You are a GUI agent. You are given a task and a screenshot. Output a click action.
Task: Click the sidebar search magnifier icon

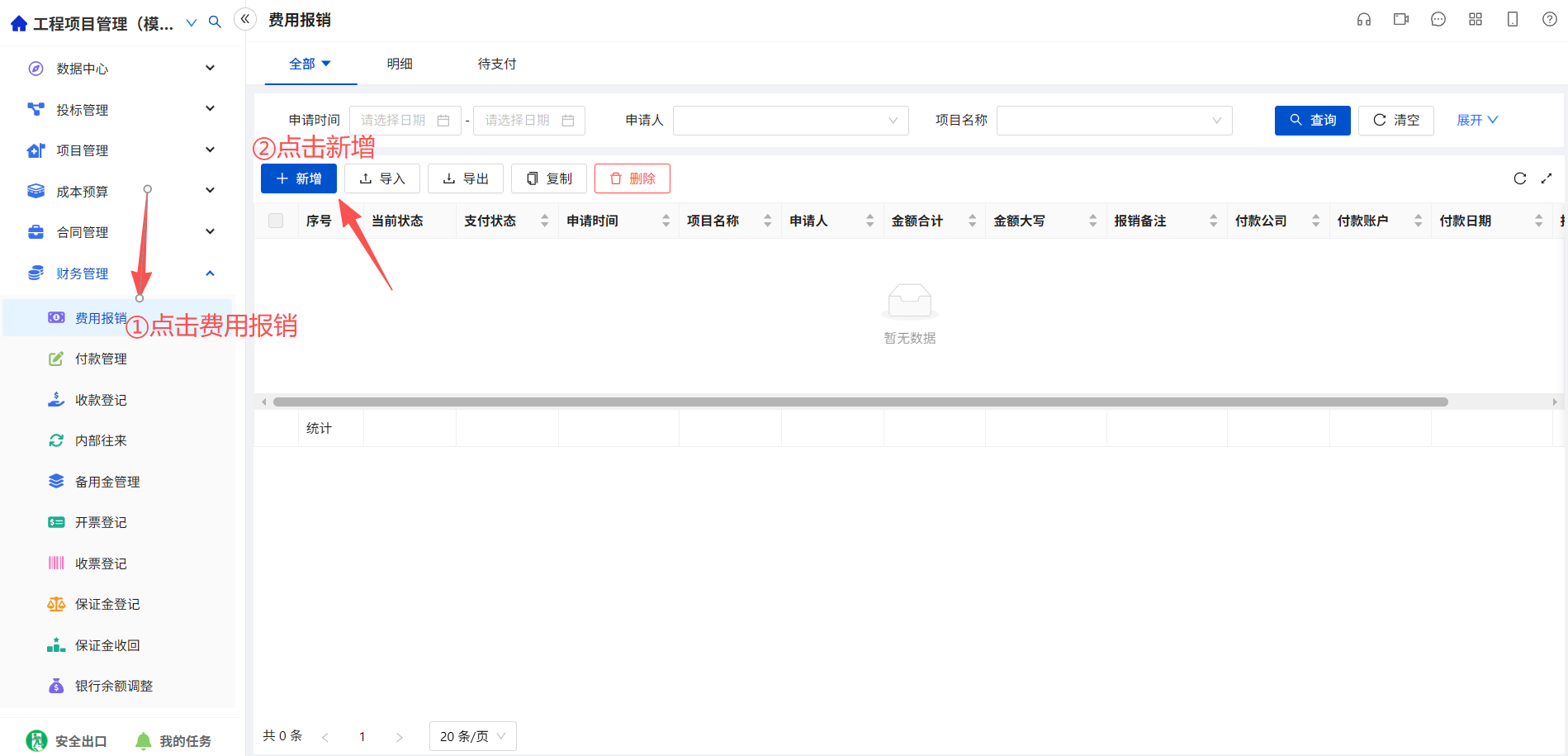click(x=215, y=22)
